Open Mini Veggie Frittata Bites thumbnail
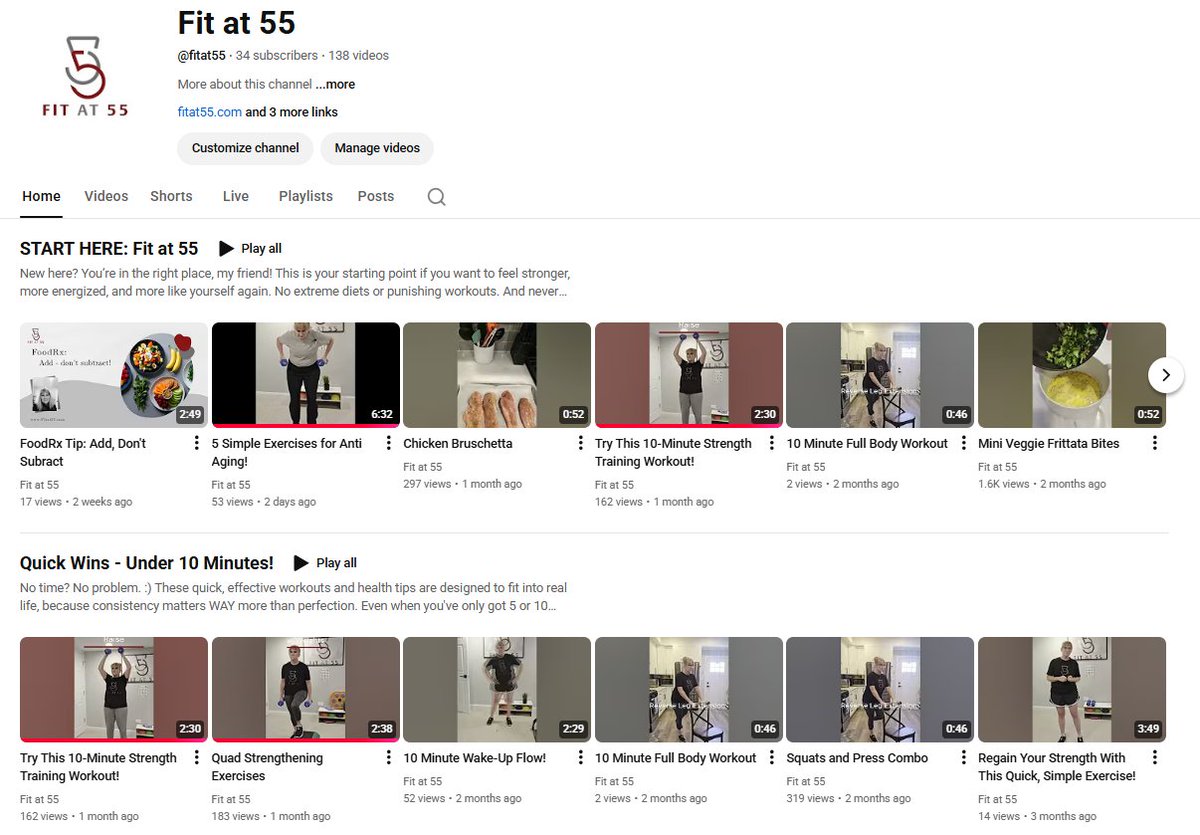Image resolution: width=1200 pixels, height=835 pixels. (1072, 375)
